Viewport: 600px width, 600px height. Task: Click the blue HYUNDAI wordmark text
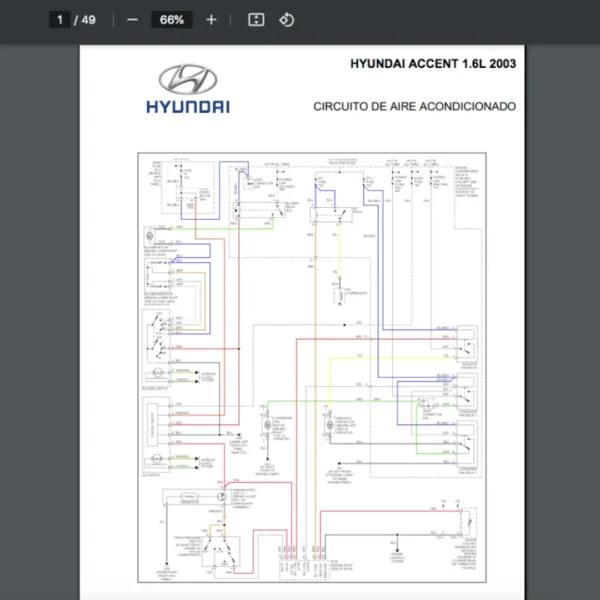pos(188,106)
